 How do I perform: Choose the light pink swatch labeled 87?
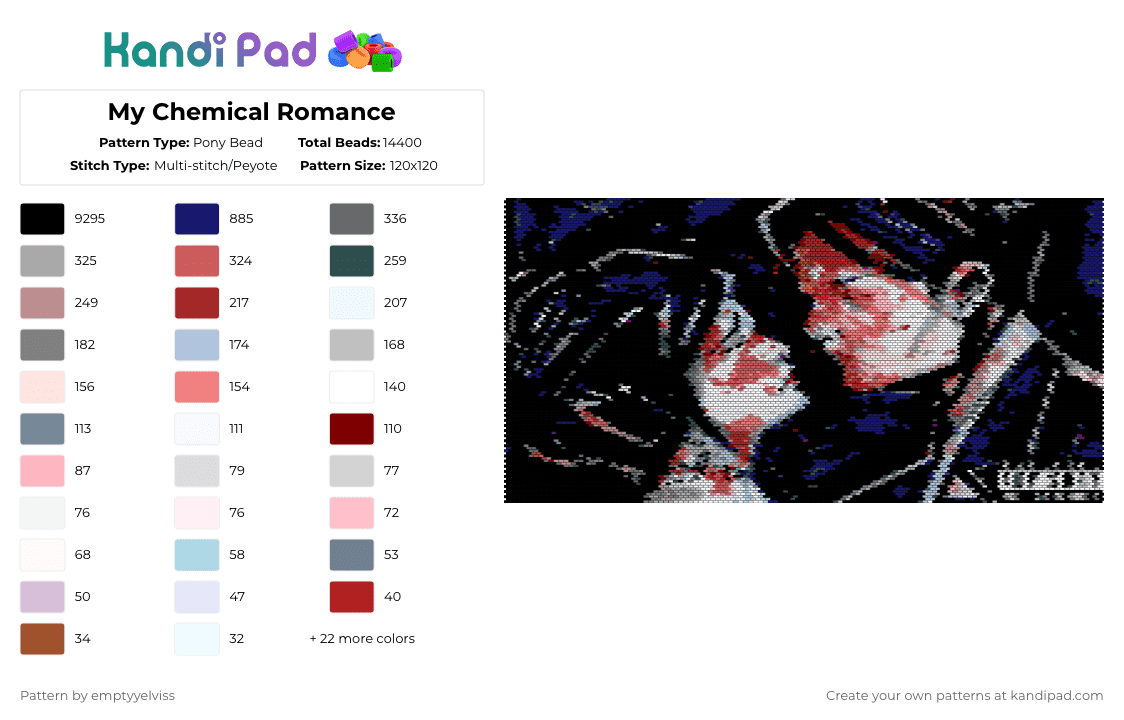pos(42,471)
